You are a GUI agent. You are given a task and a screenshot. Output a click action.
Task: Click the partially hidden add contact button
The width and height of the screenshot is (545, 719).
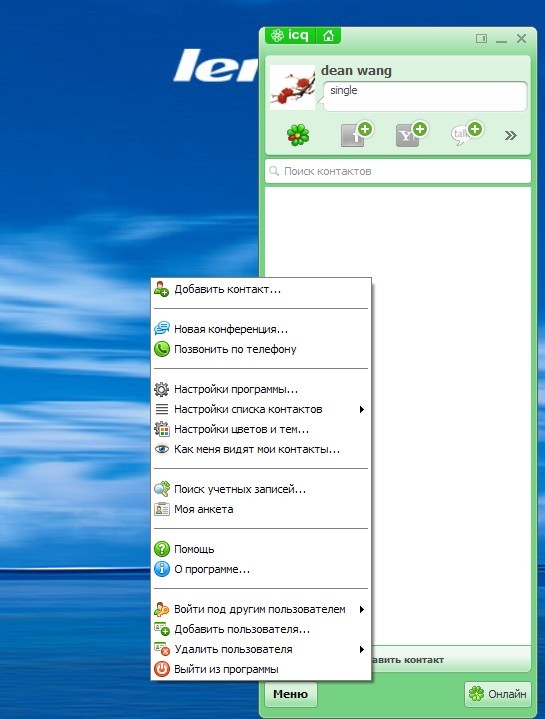(x=451, y=659)
